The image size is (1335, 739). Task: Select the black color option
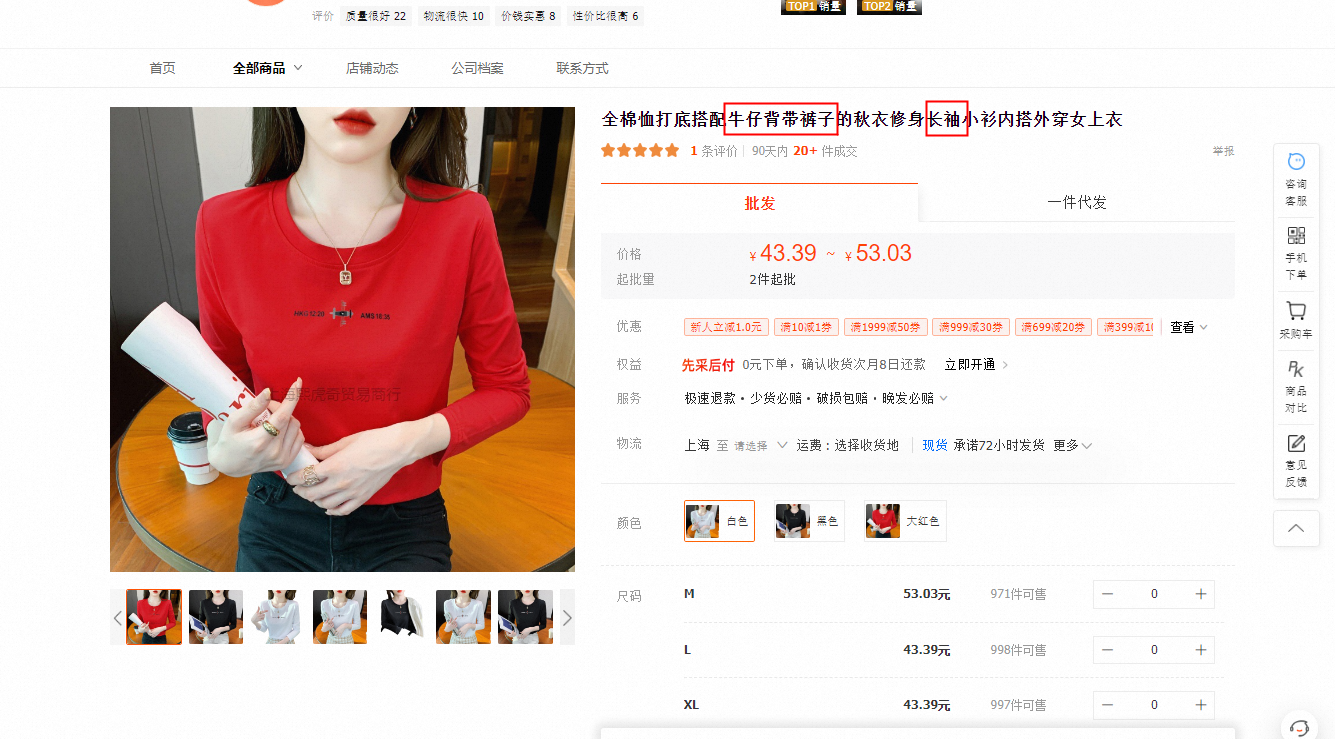(809, 521)
